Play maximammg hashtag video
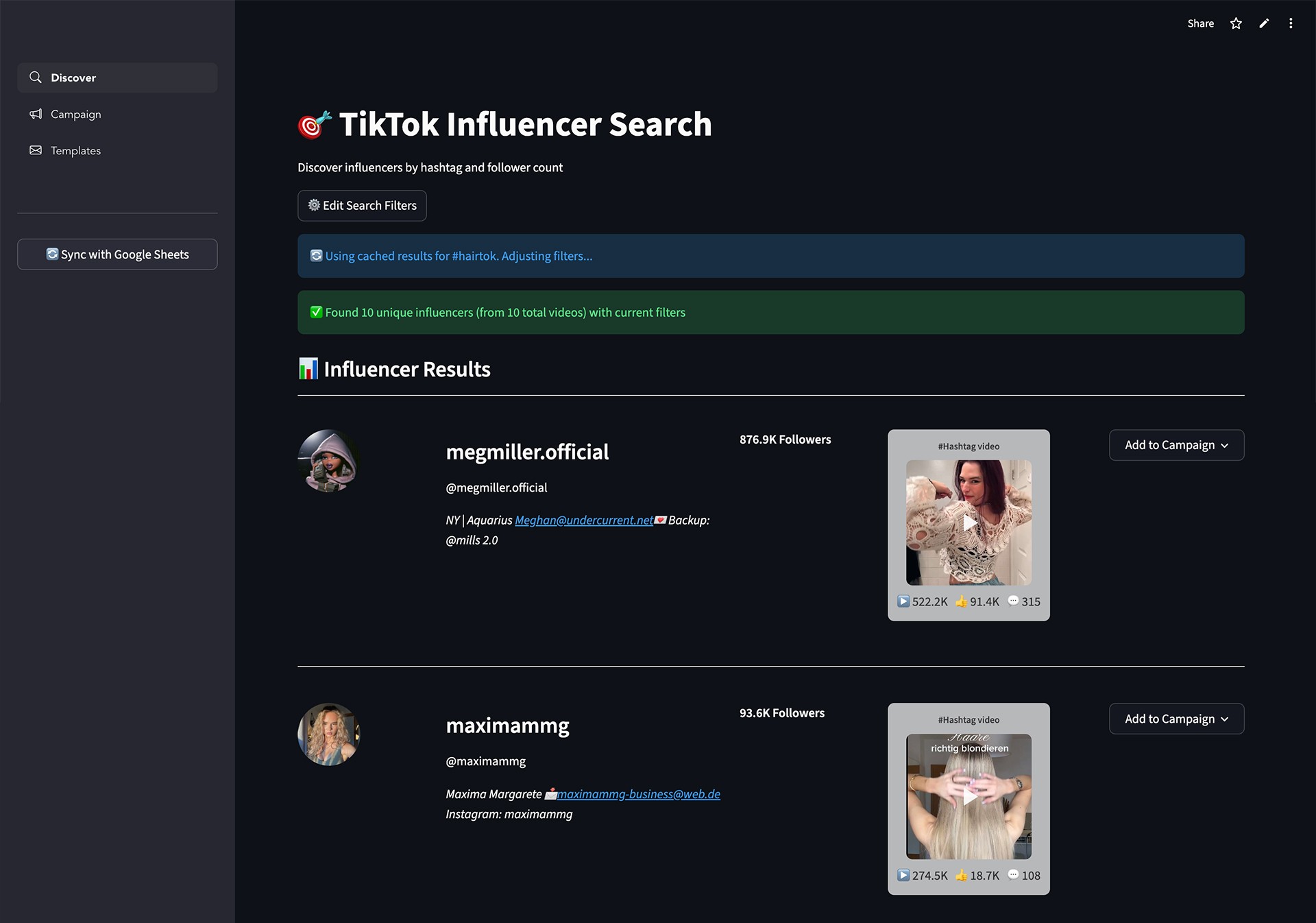The image size is (1316, 923). 968,796
